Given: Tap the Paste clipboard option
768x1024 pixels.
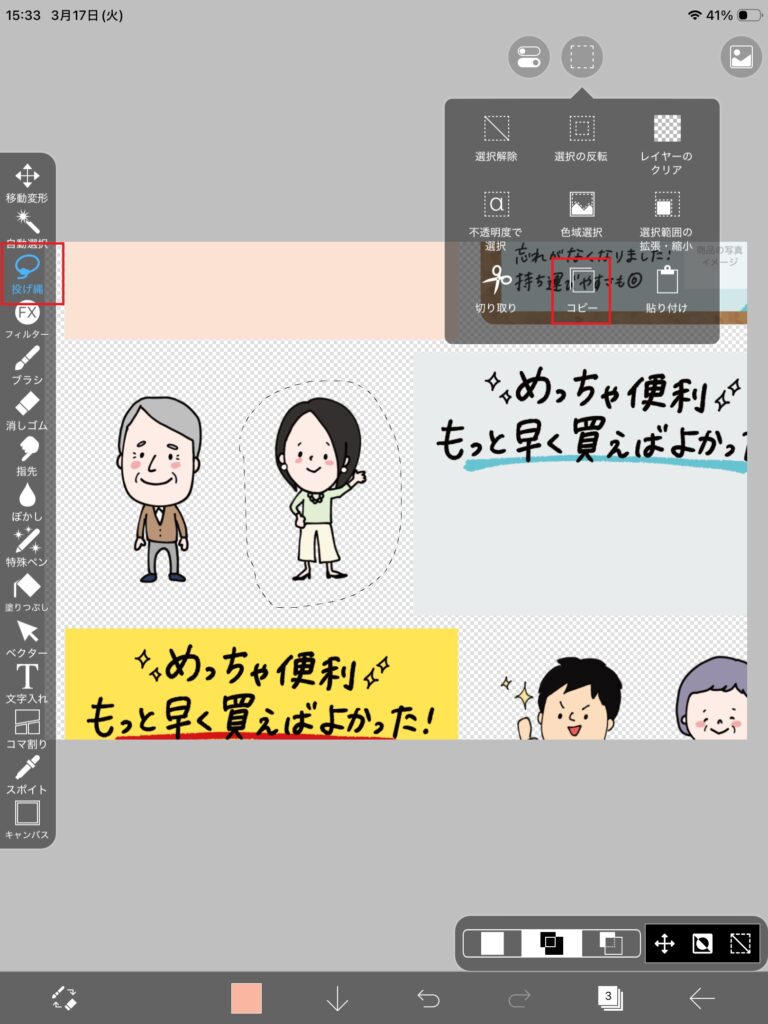Looking at the screenshot, I should 666,289.
